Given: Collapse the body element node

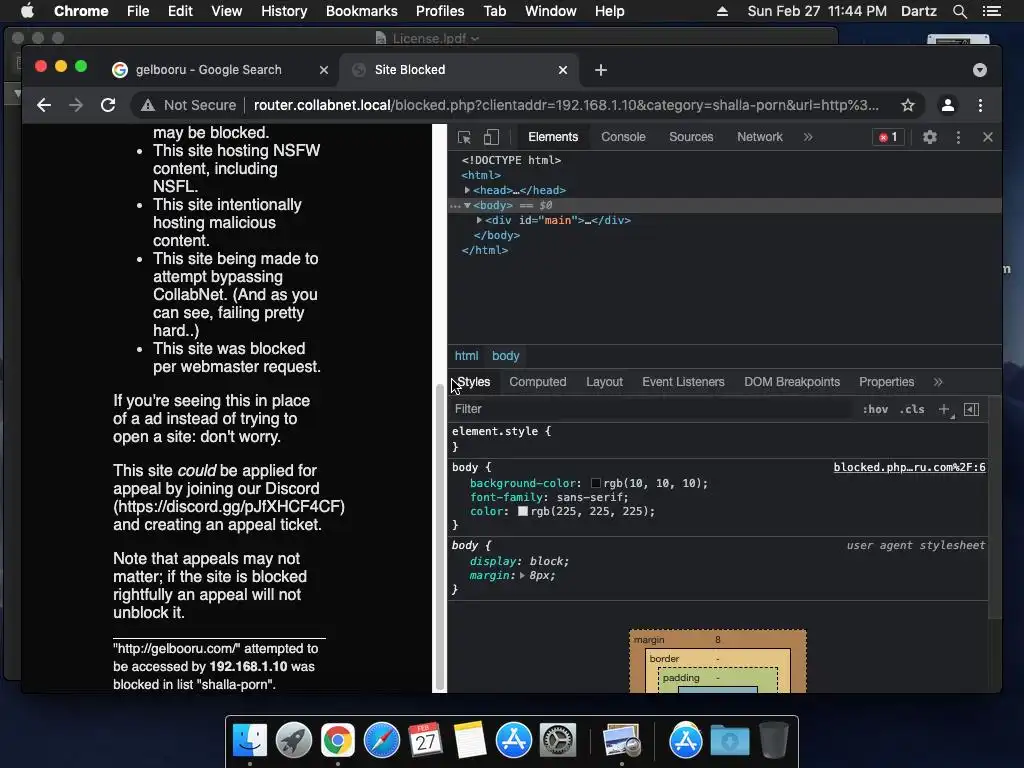Looking at the screenshot, I should [x=468, y=205].
